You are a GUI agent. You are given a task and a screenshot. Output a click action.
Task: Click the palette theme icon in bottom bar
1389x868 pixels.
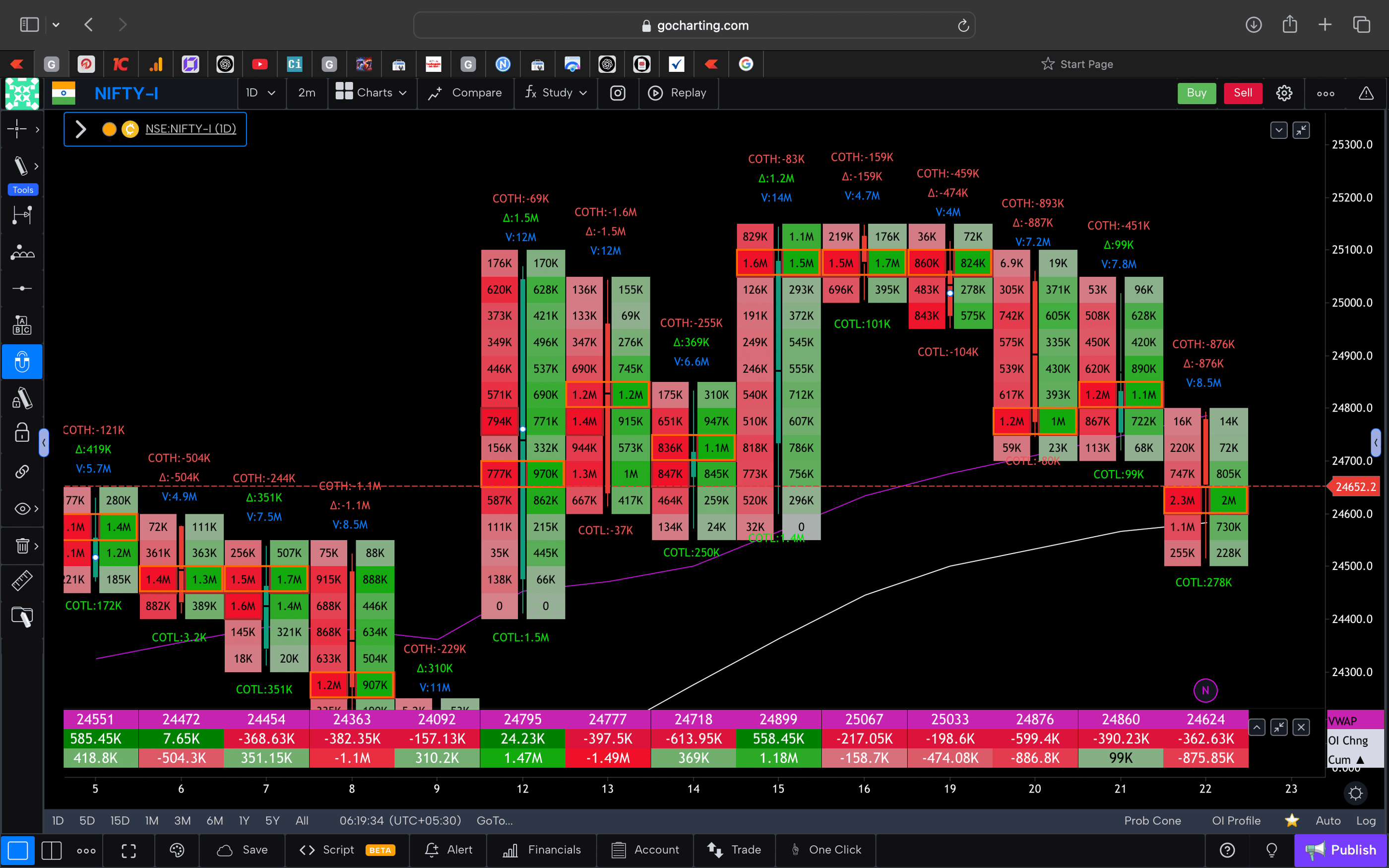(x=177, y=850)
